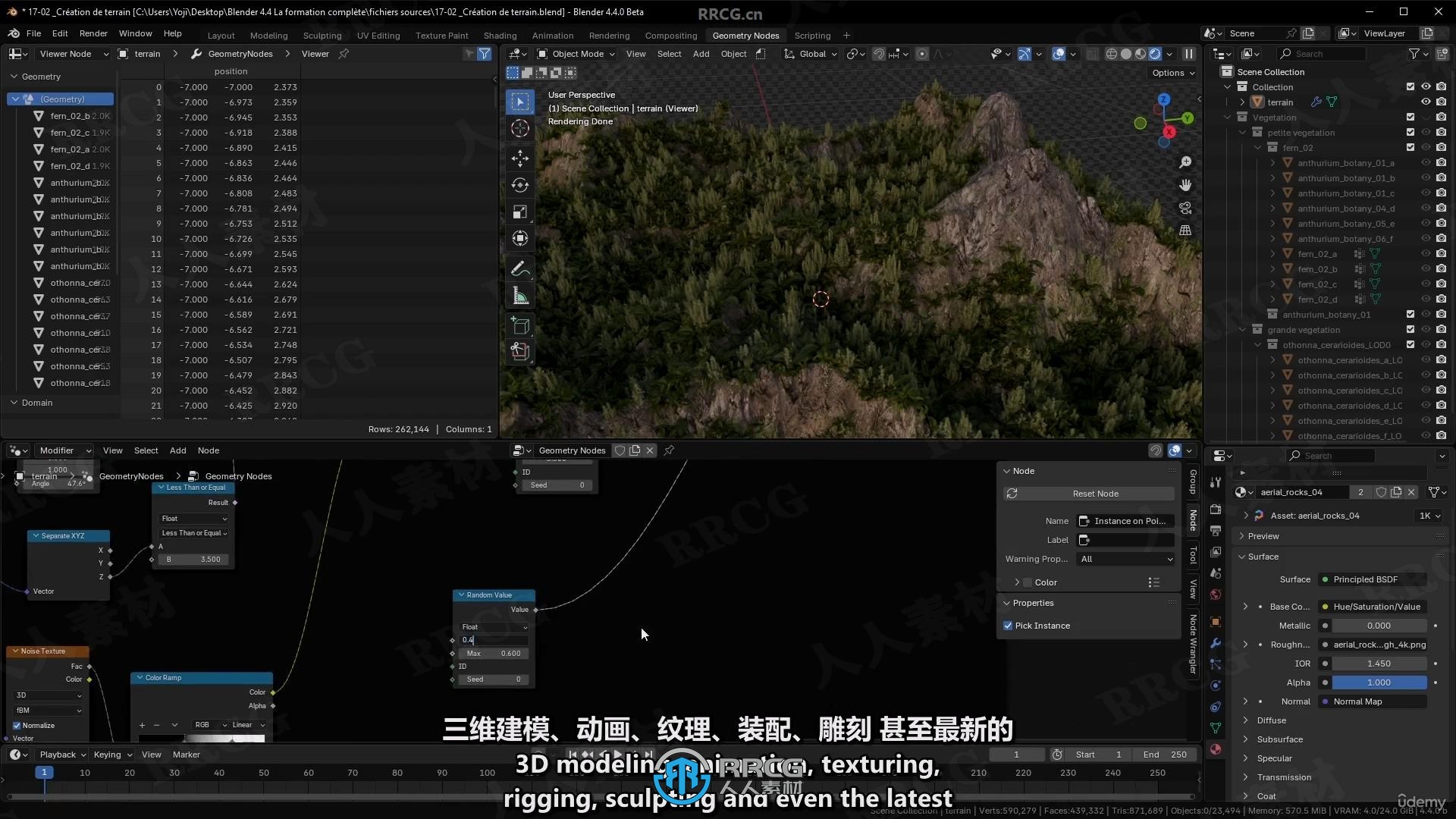This screenshot has width=1456, height=819.
Task: Pause viewport render with pause icon
Action: click(x=1189, y=54)
